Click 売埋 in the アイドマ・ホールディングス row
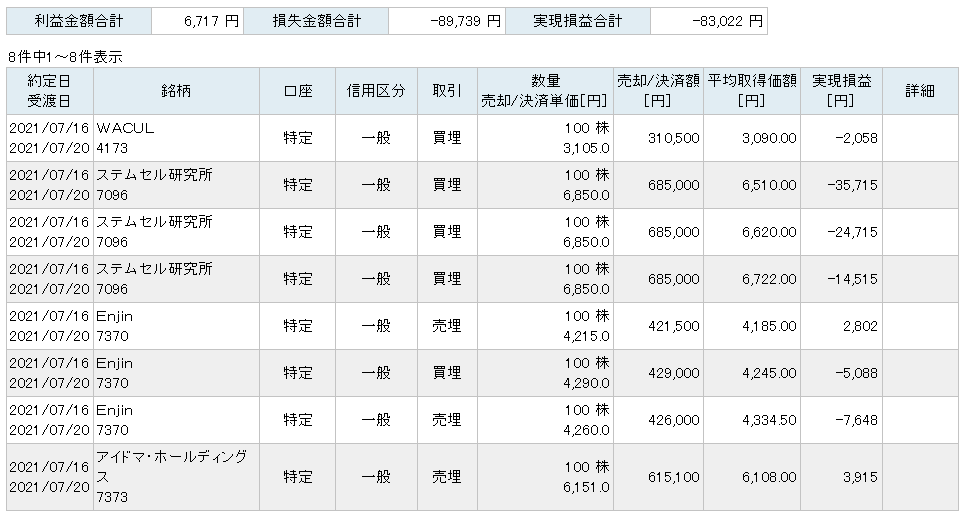 (x=447, y=477)
